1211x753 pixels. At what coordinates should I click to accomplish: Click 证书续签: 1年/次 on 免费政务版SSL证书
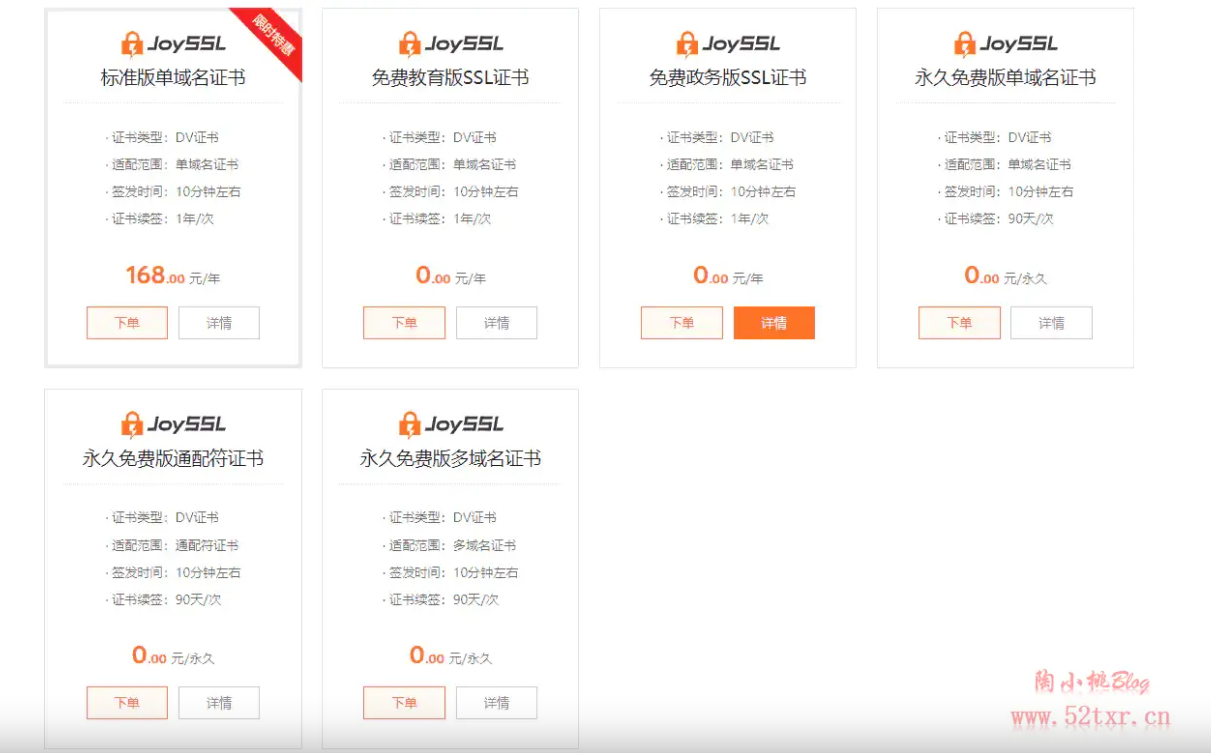pos(715,218)
